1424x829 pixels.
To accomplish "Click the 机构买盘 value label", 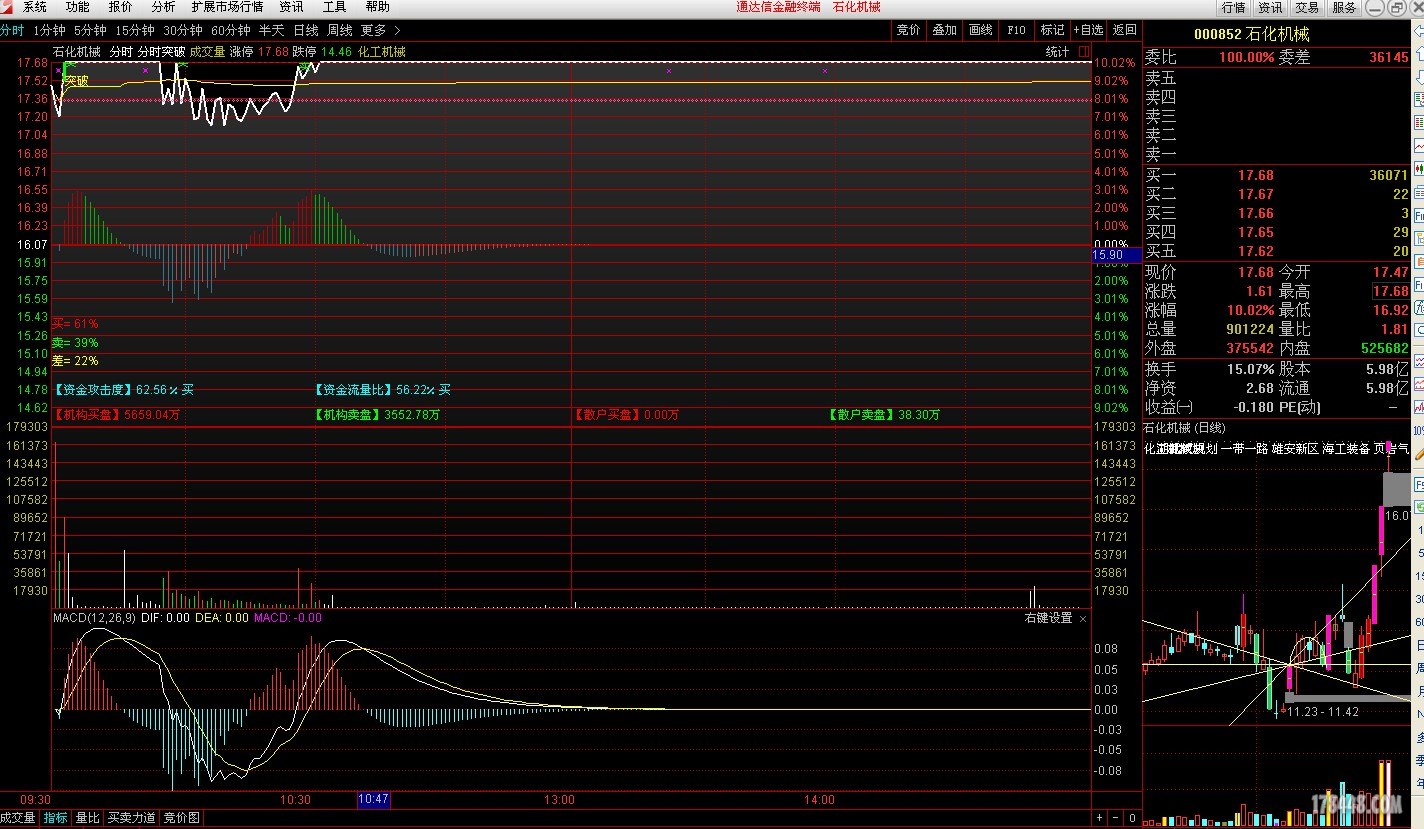I will pos(117,415).
